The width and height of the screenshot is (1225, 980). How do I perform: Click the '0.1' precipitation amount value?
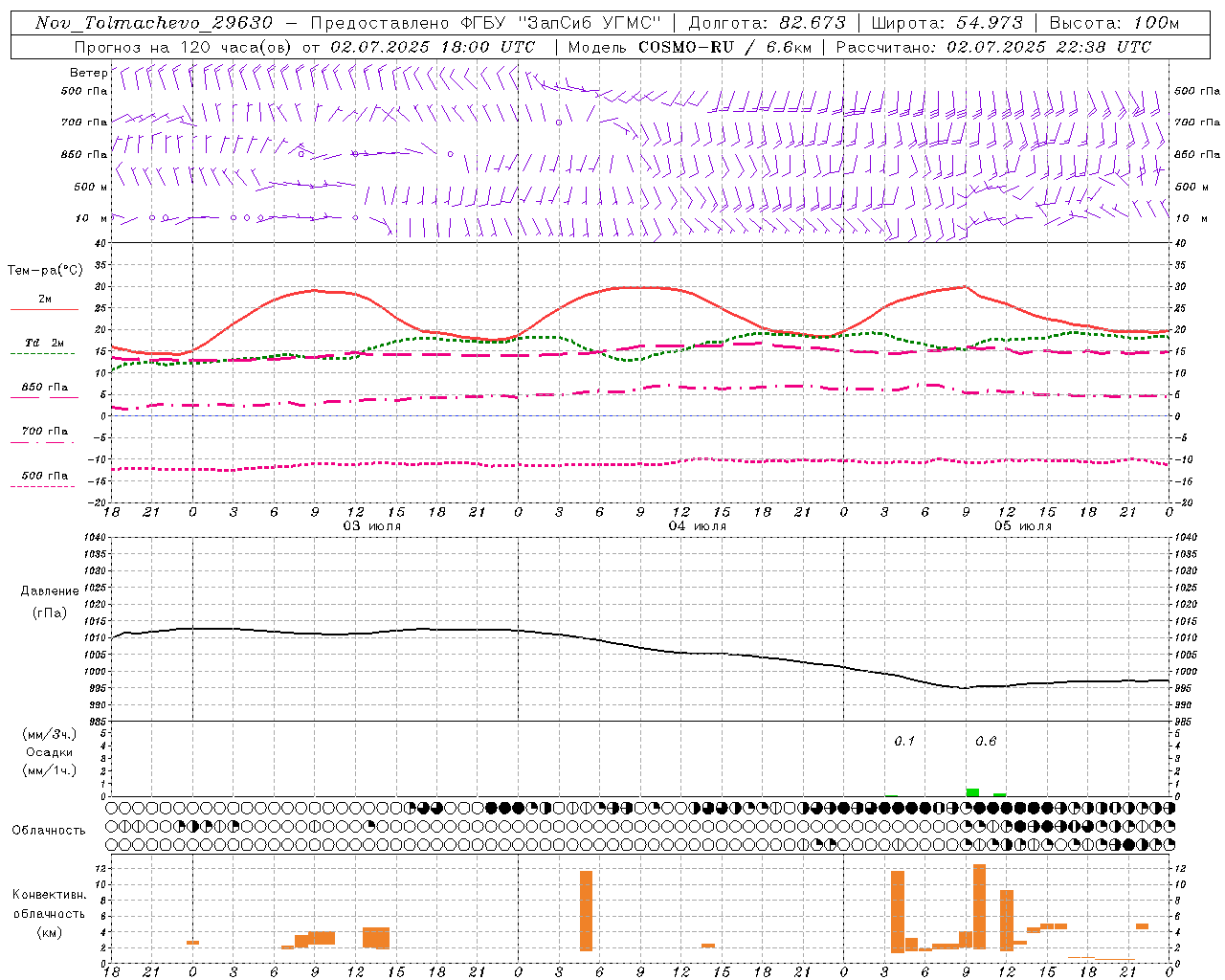point(904,741)
